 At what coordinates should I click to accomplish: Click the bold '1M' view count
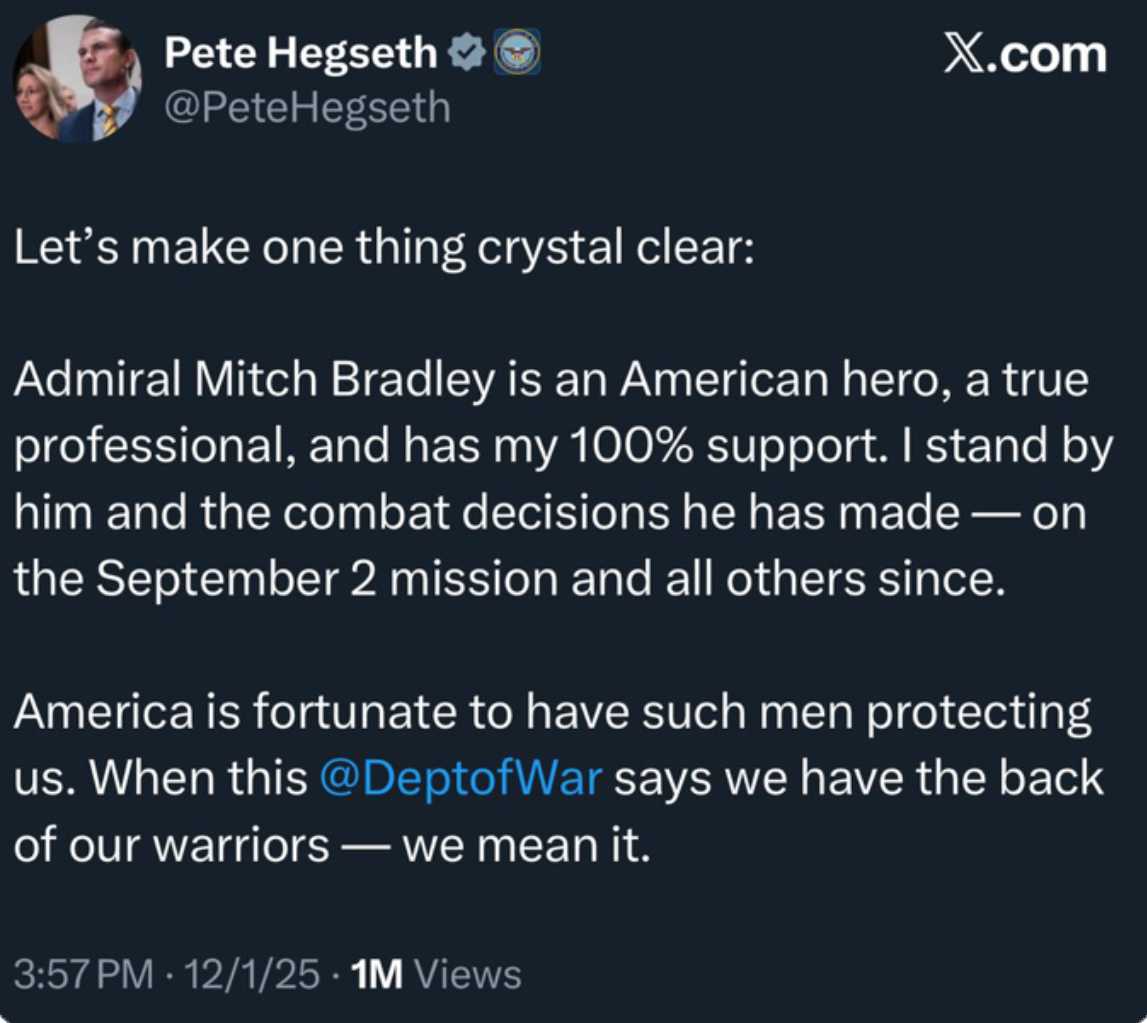click(375, 973)
